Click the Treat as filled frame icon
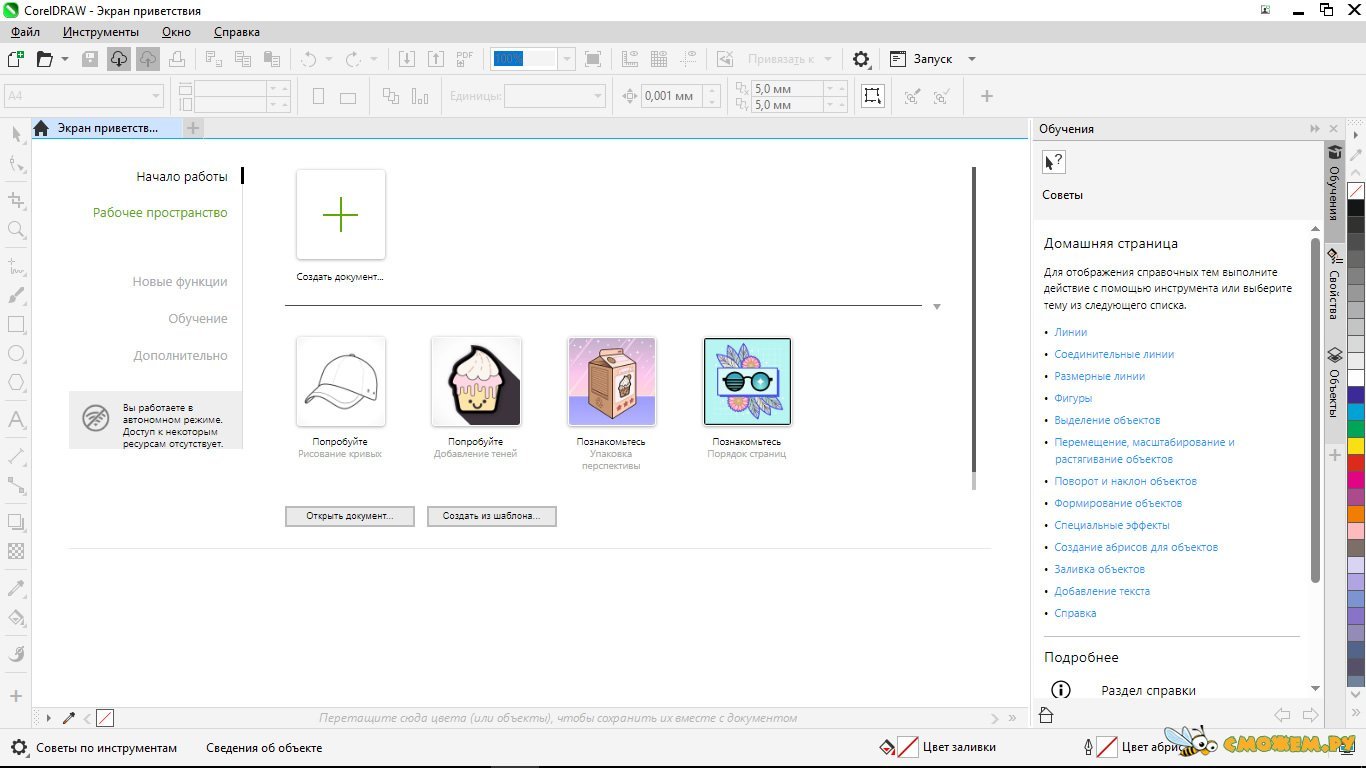The image size is (1366, 768). 873,96
